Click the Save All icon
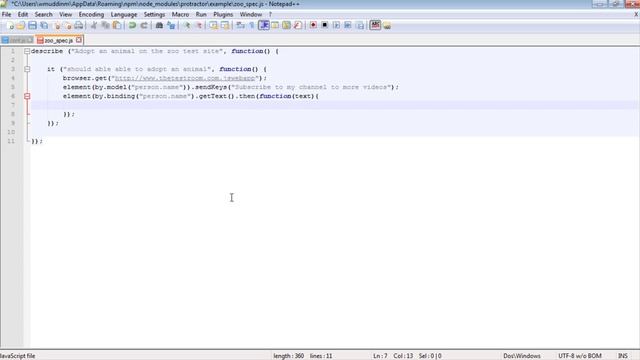640x360 pixels. click(x=44, y=26)
